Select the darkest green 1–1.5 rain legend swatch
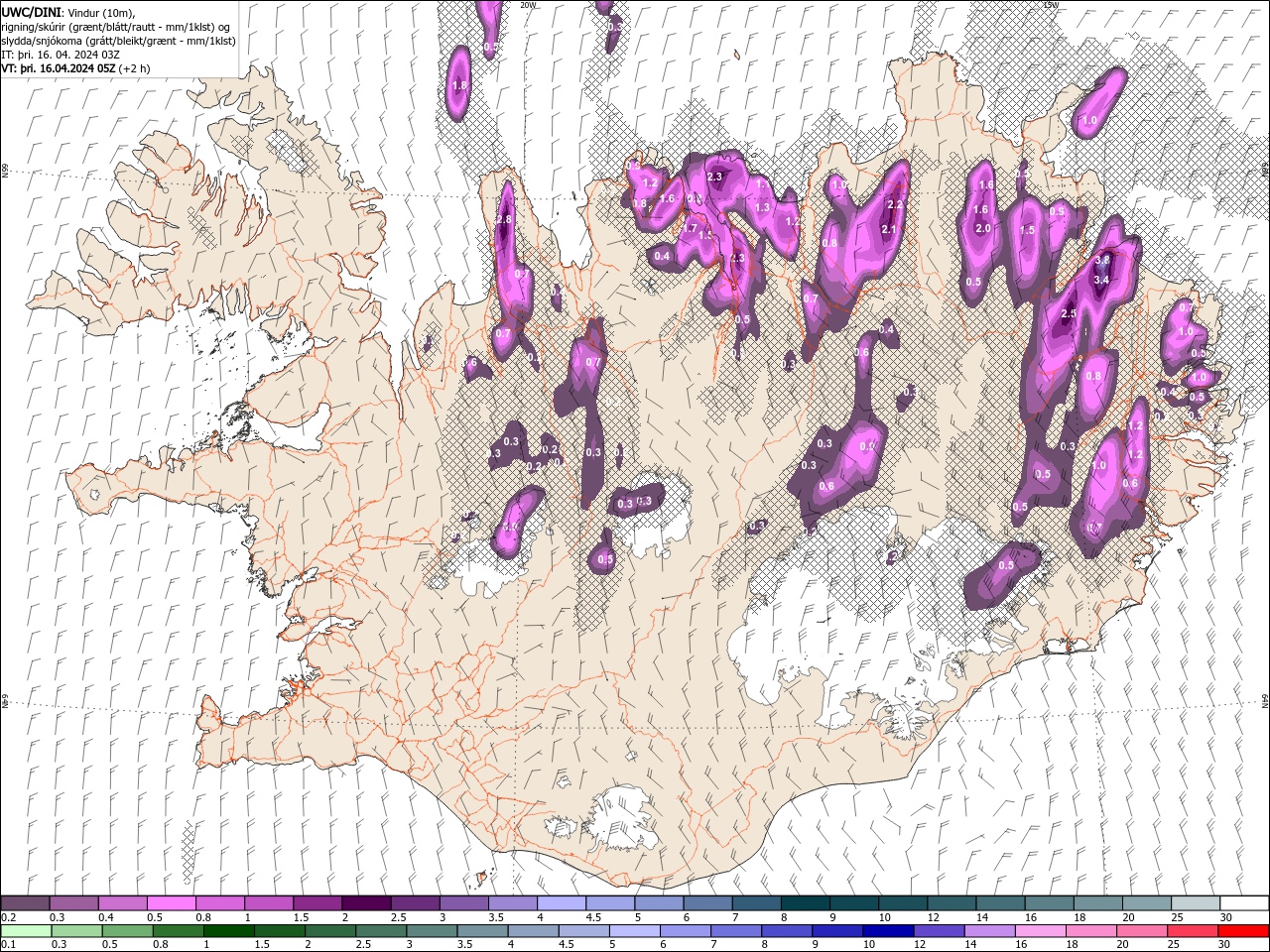Image resolution: width=1270 pixels, height=952 pixels. point(229,931)
